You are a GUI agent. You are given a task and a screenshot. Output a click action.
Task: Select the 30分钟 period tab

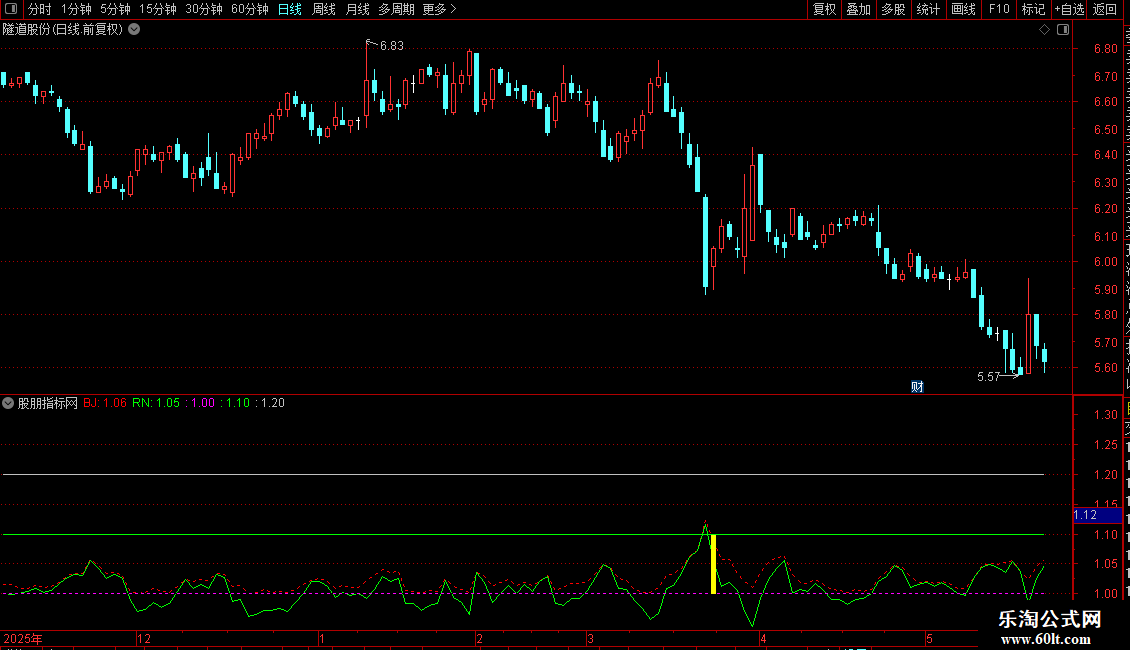coord(203,9)
